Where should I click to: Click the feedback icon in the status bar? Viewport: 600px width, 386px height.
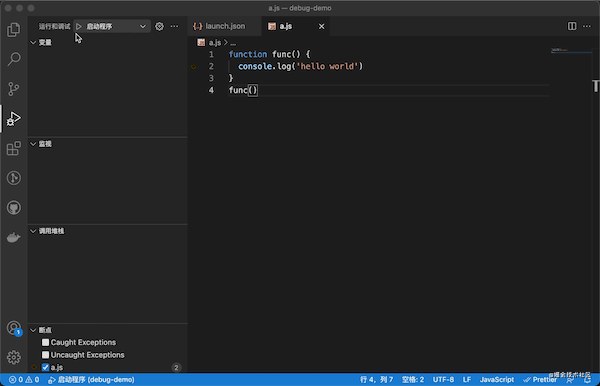point(570,379)
